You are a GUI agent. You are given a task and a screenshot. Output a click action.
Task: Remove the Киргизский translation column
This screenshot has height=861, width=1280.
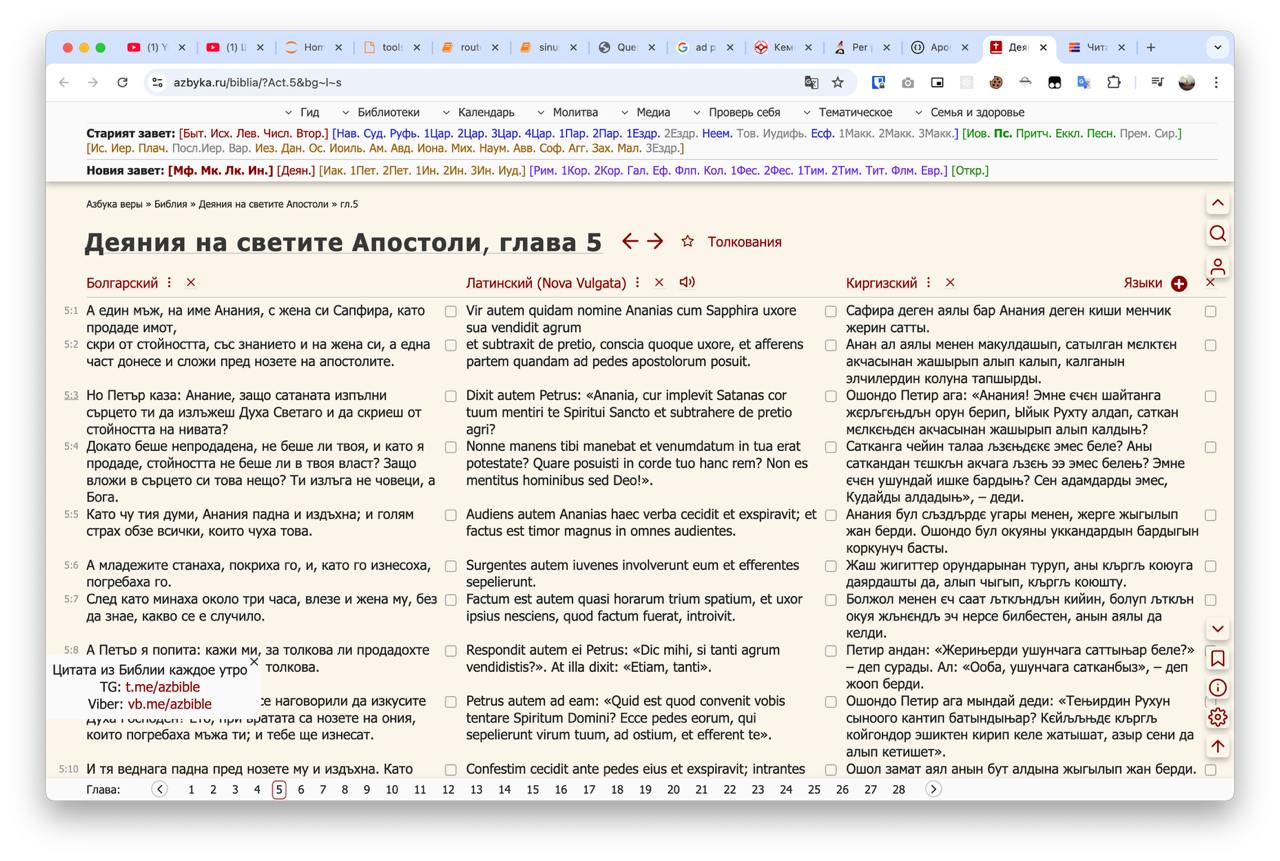pos(950,283)
